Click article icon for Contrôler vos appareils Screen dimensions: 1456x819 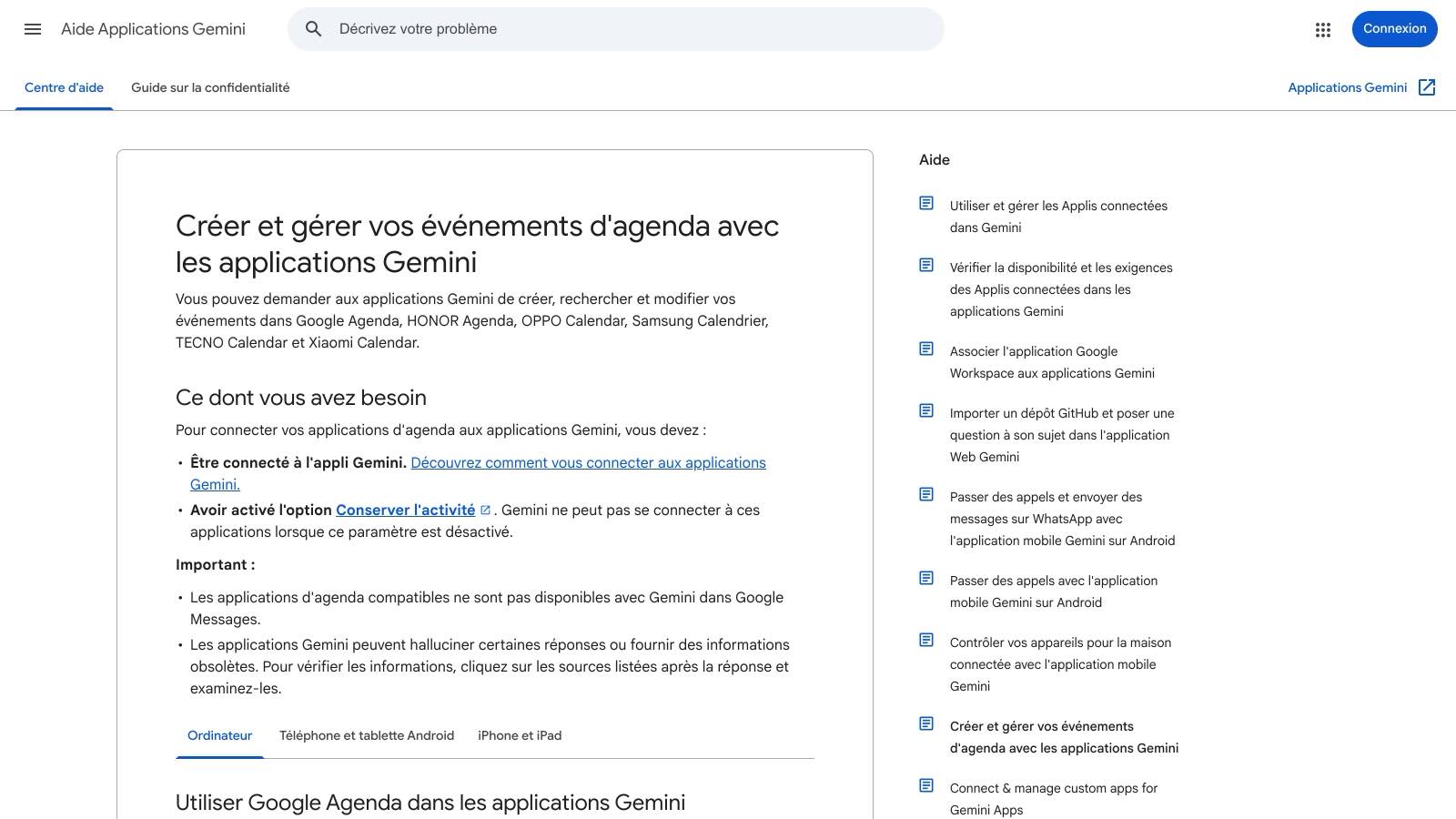click(926, 640)
